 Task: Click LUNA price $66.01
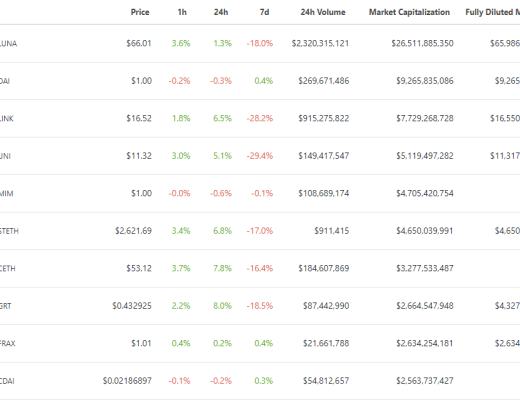click(139, 43)
